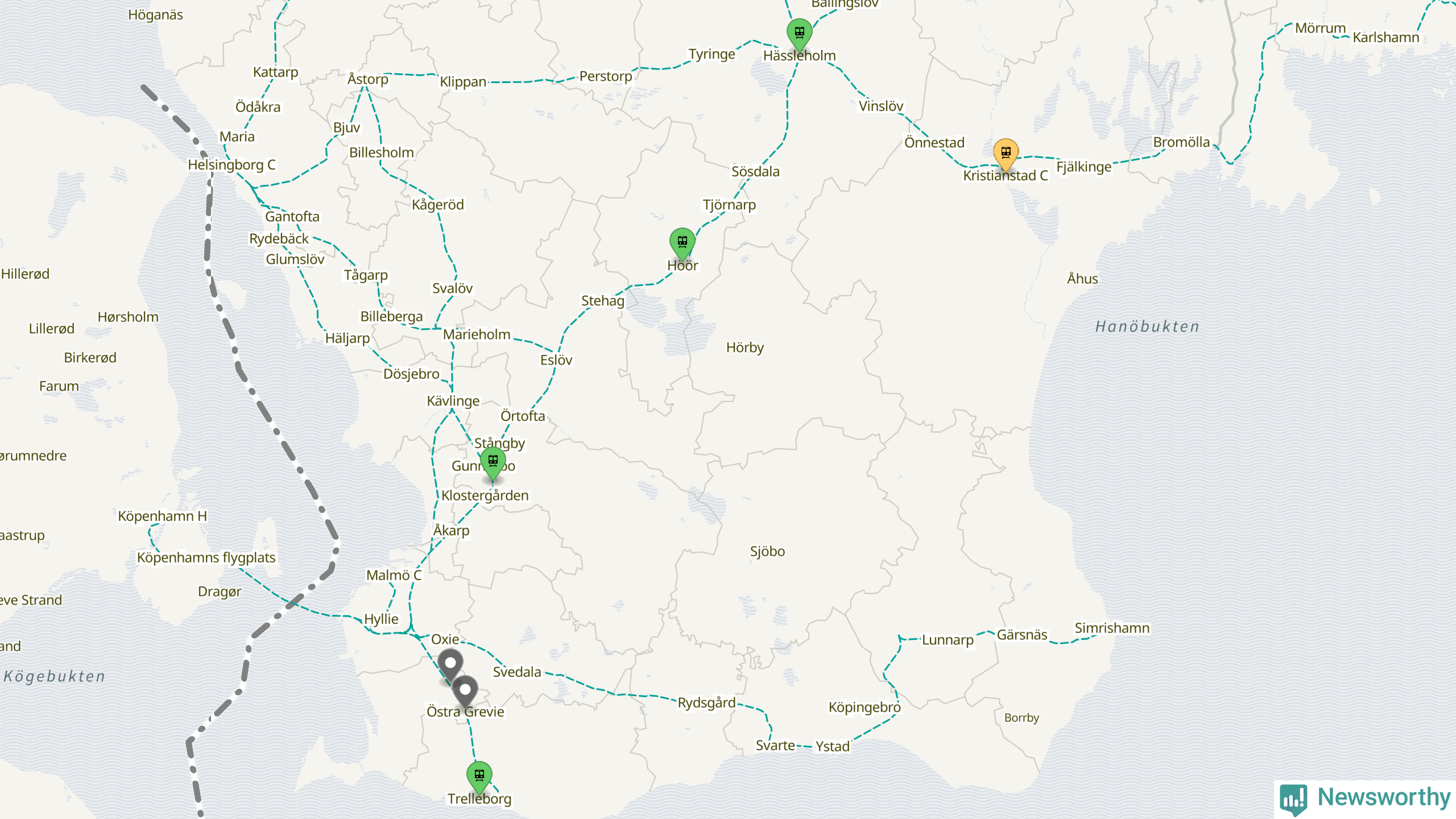1456x819 pixels.
Task: Click the Mörrum label
Action: pos(1320,28)
